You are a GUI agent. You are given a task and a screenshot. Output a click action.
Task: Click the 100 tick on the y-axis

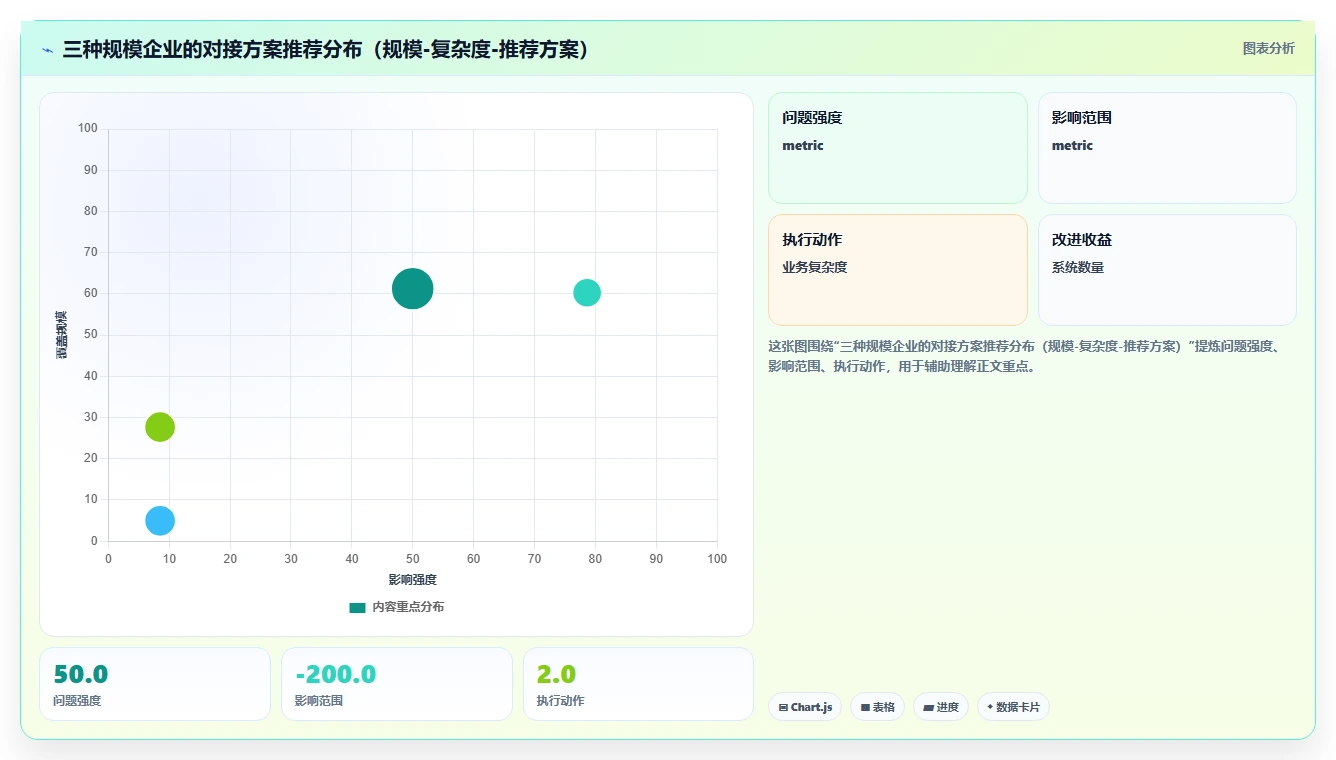(88, 128)
